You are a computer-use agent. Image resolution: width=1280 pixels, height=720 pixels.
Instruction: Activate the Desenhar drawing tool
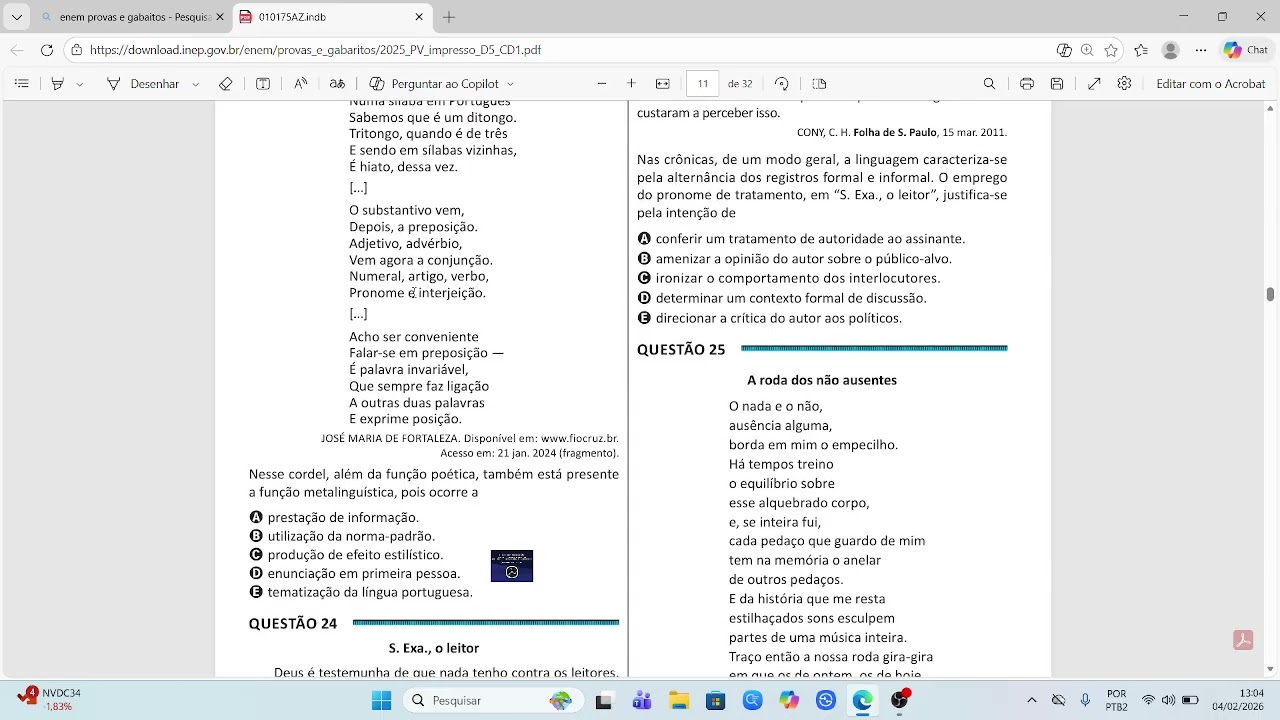(142, 84)
